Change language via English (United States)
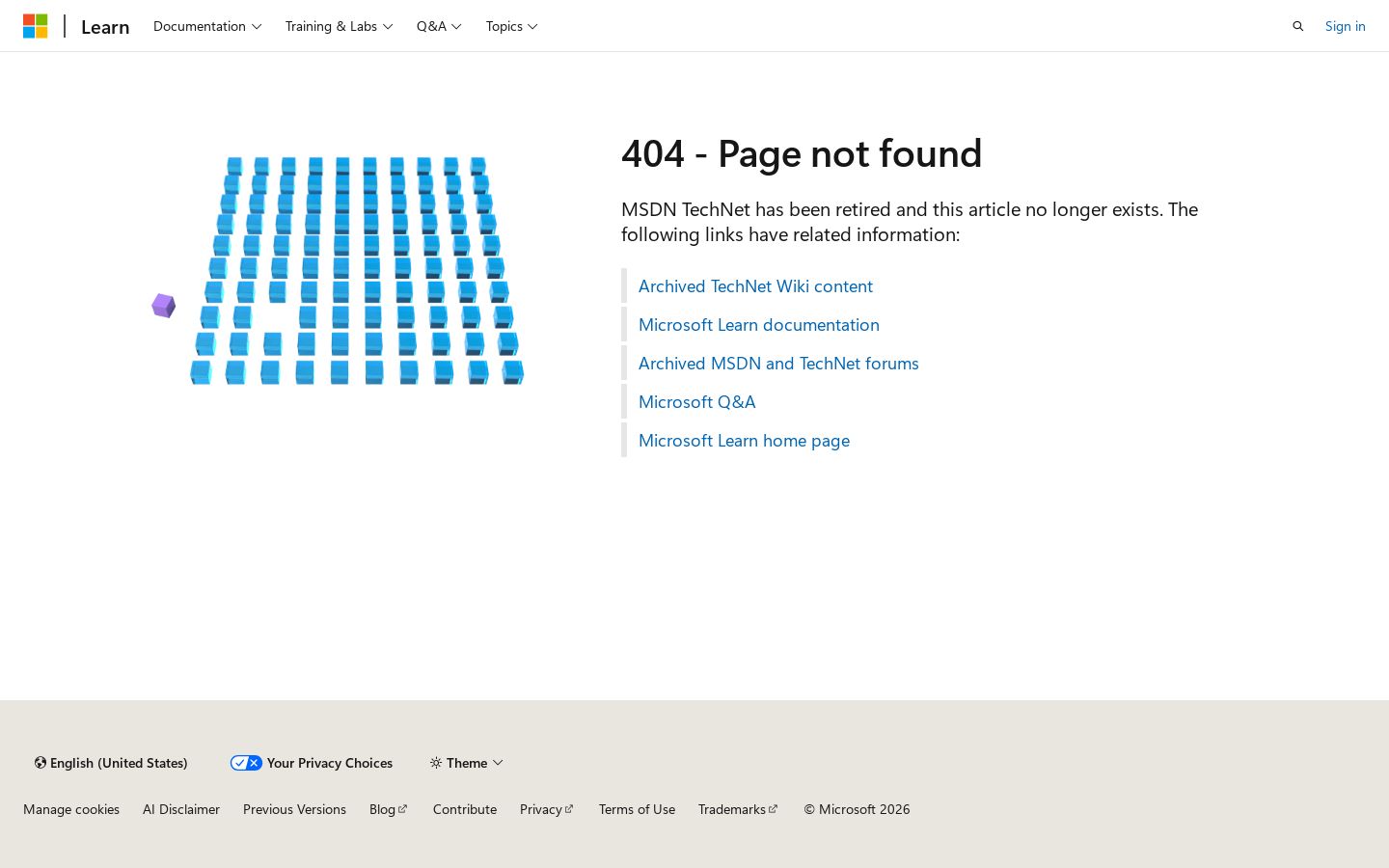The height and width of the screenshot is (868, 1389). pyautogui.click(x=111, y=763)
